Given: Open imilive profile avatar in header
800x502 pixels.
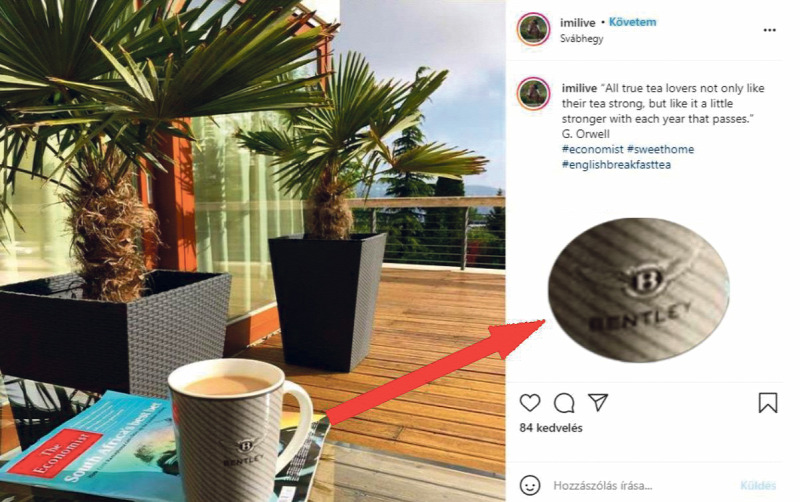Looking at the screenshot, I should pos(533,29).
